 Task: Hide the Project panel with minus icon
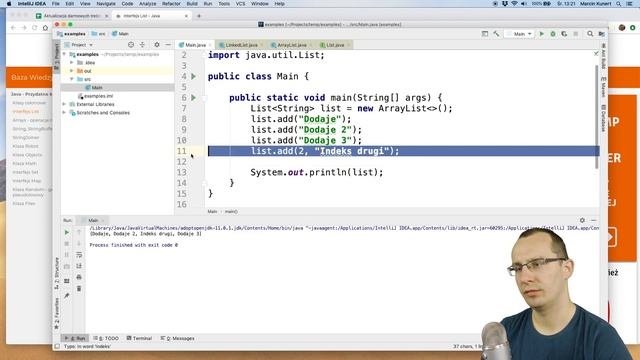pos(168,45)
